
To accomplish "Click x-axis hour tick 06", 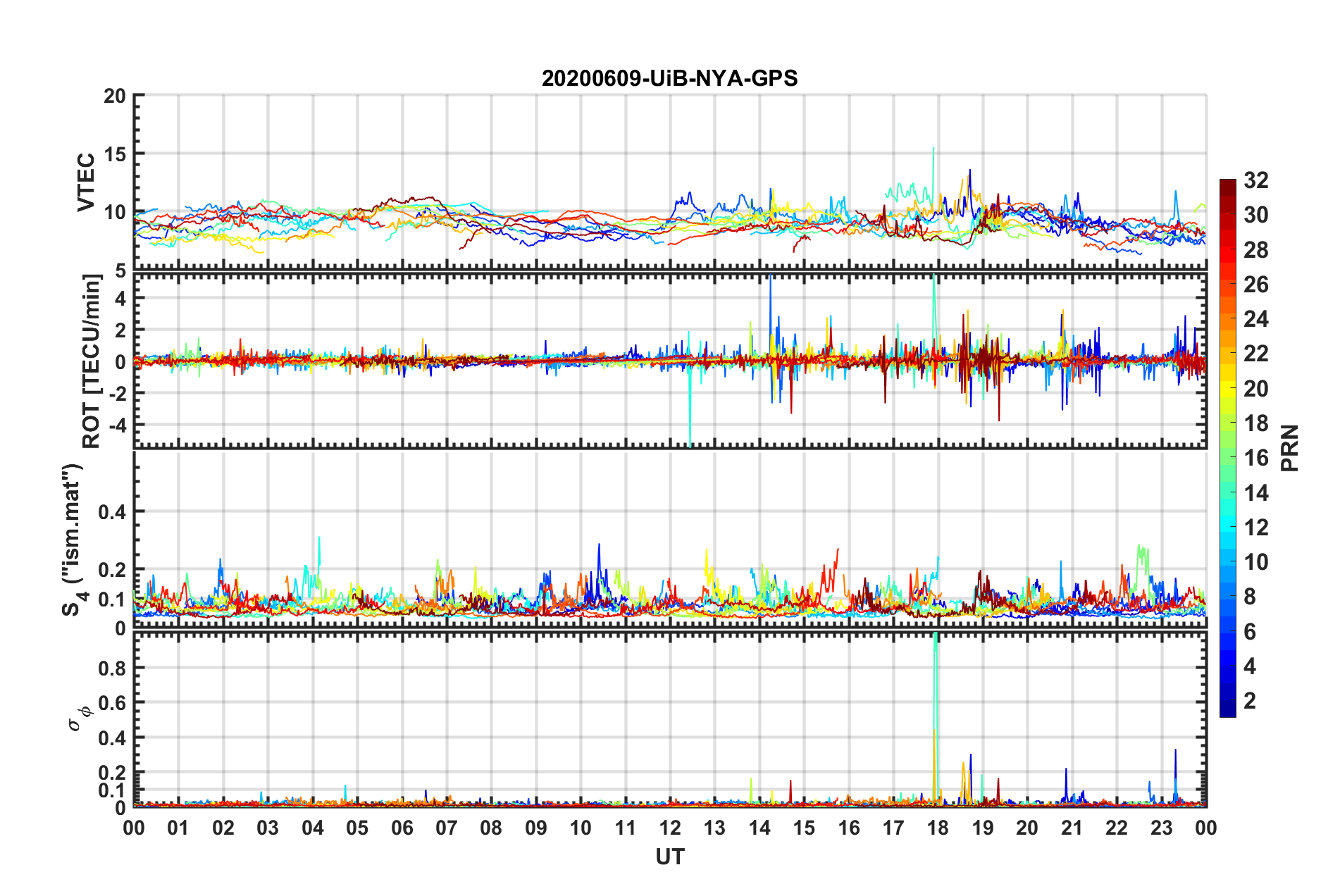I will (402, 828).
